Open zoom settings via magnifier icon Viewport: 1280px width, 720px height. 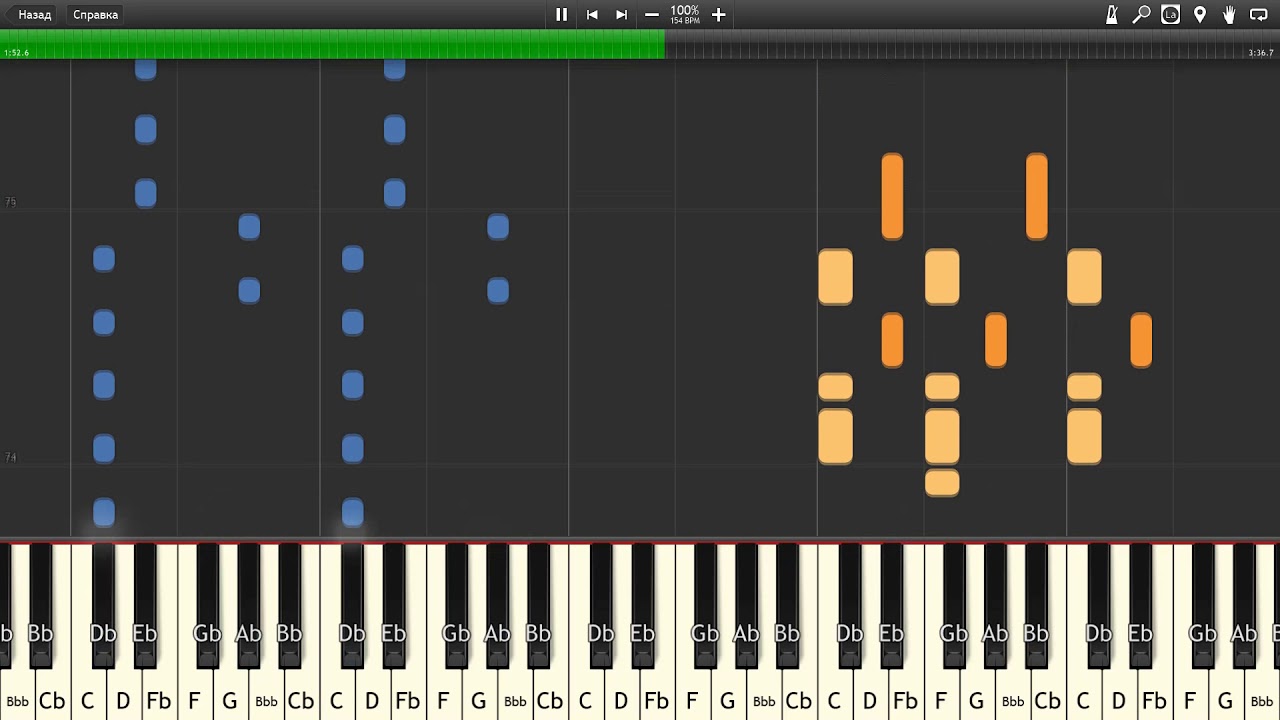point(1141,14)
